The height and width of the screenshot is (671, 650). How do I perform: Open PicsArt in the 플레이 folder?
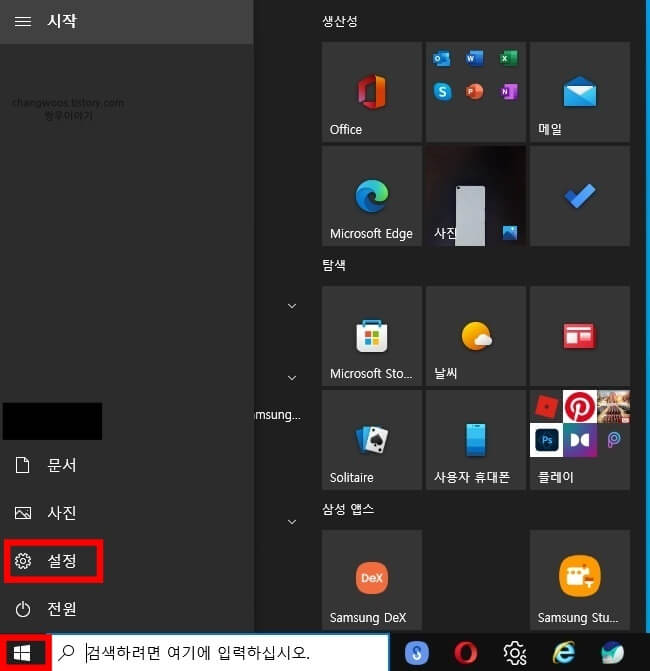(x=613, y=440)
